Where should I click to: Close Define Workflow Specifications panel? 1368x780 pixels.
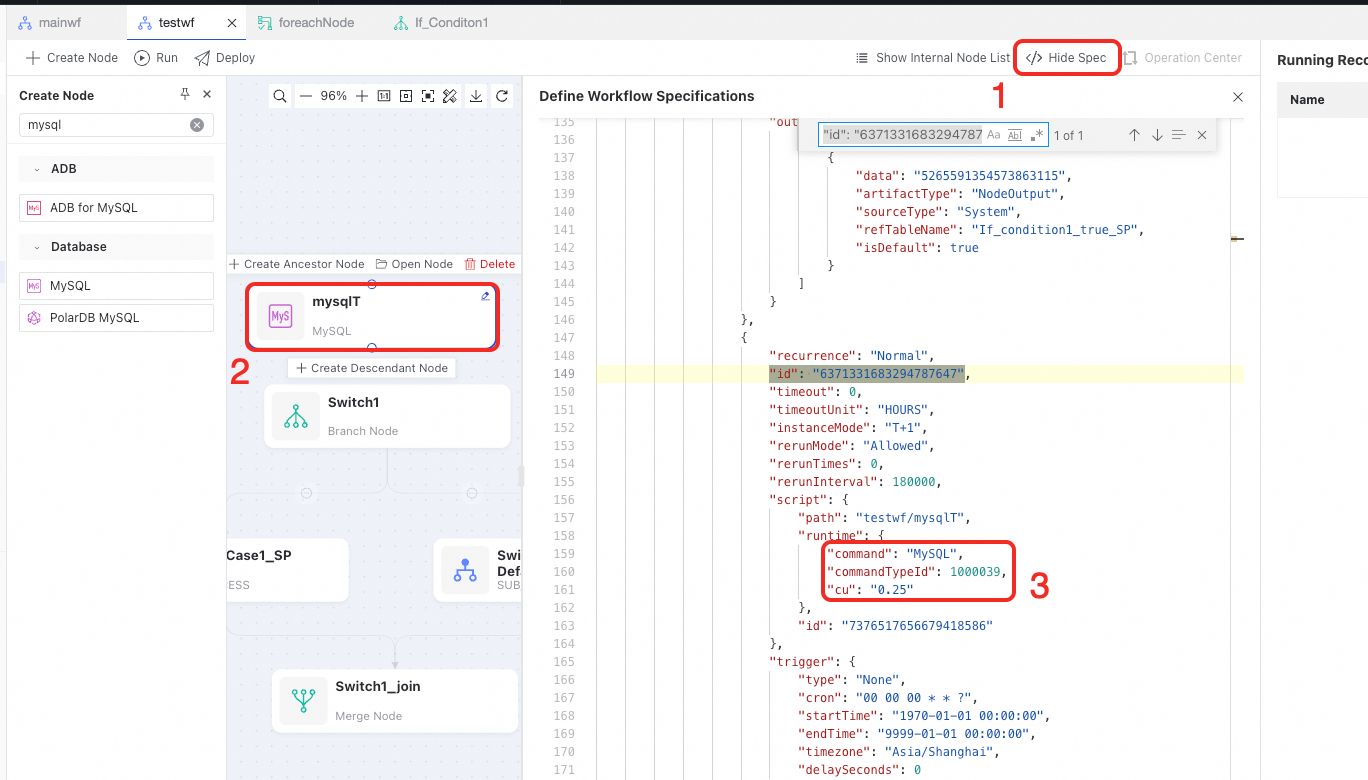1238,97
